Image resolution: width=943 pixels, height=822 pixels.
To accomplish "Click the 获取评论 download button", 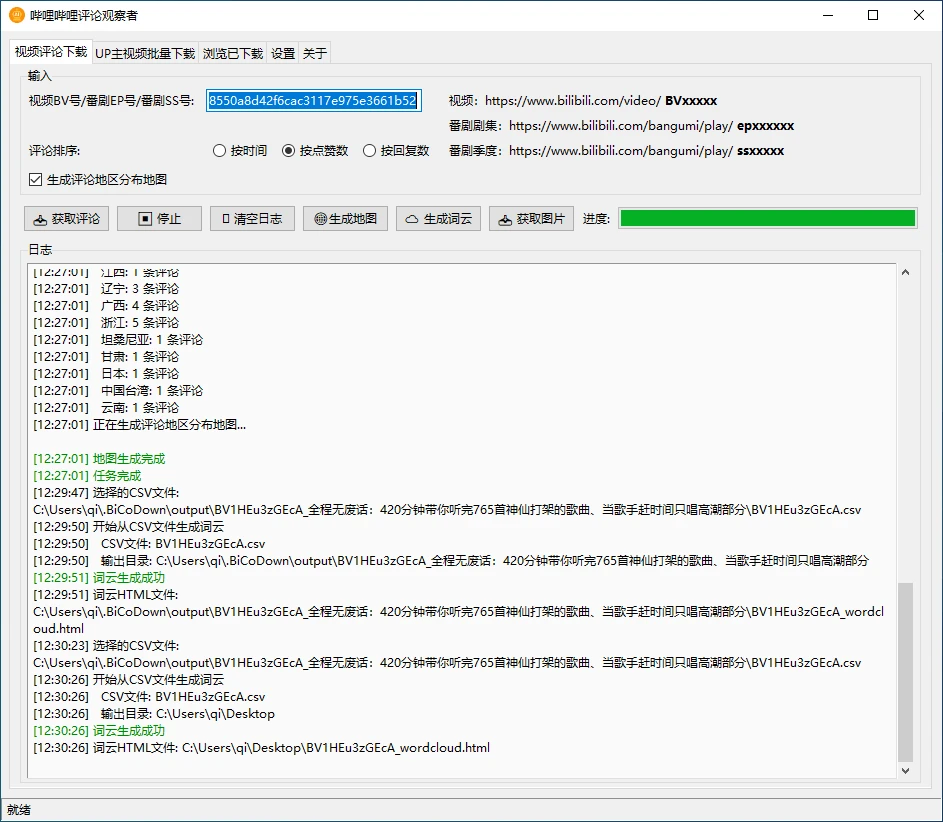I will (66, 219).
